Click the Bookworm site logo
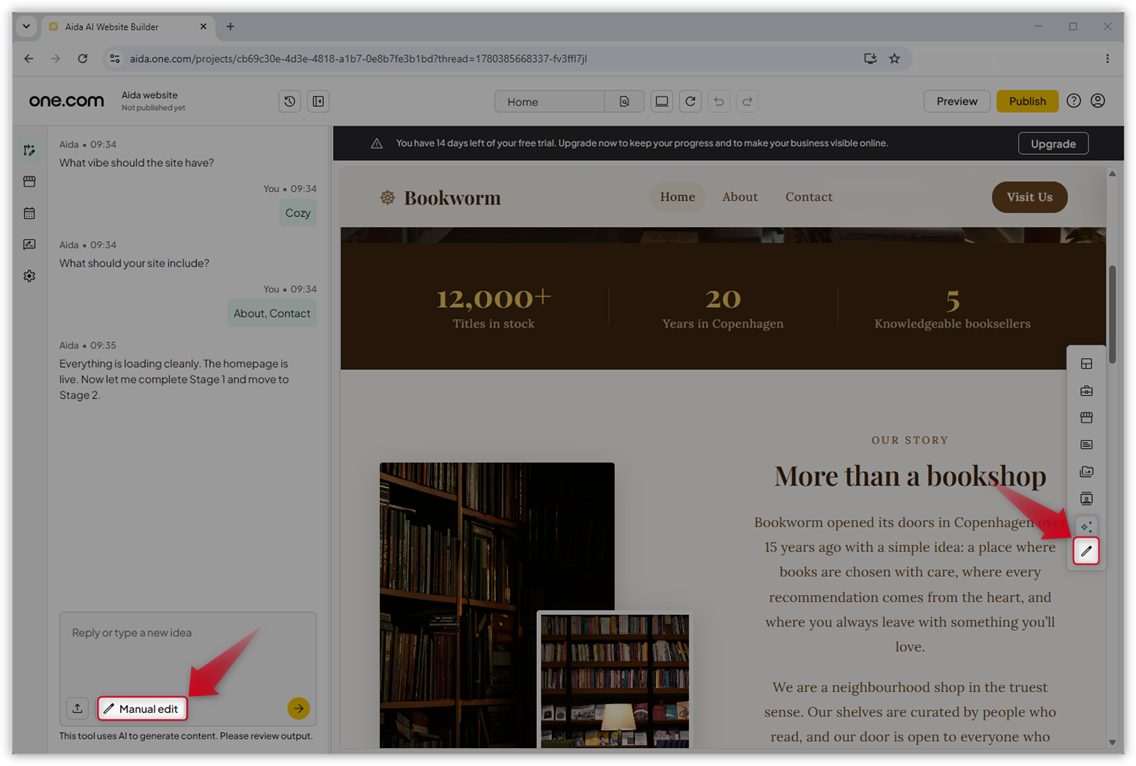The width and height of the screenshot is (1136, 766). click(x=440, y=198)
